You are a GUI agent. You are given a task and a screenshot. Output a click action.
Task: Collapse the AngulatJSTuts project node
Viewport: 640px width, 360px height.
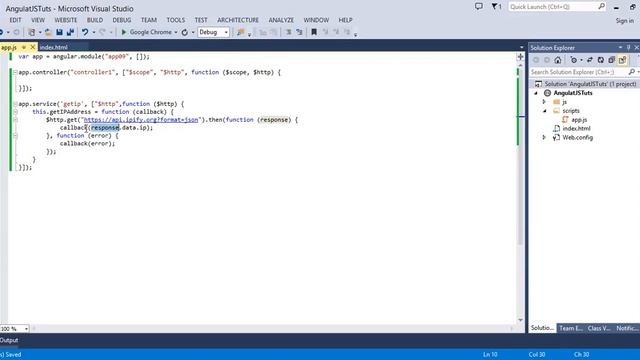536,93
